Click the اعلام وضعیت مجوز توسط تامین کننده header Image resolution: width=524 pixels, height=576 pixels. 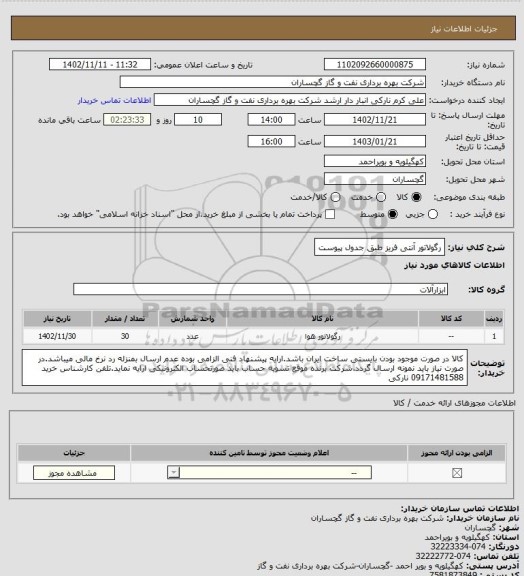click(x=269, y=453)
